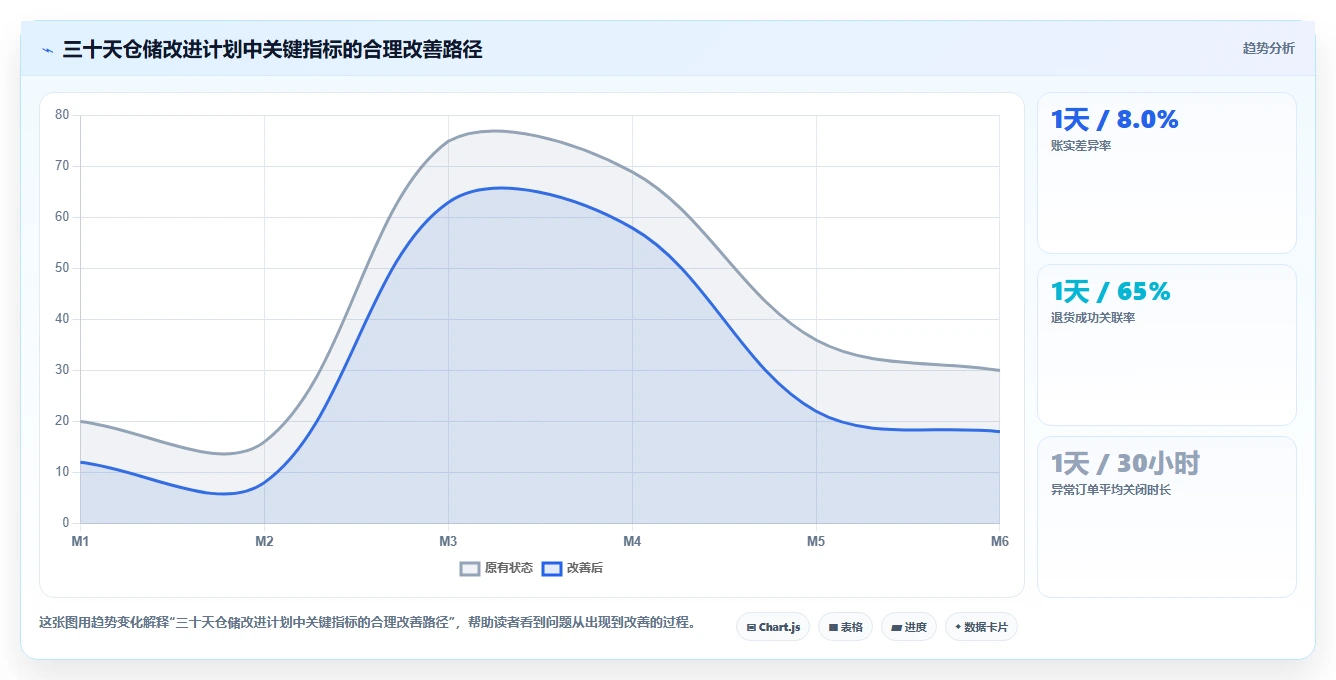Select the 退货成功关联率 metric card
Viewport: 1336px width, 680px height.
point(1167,345)
